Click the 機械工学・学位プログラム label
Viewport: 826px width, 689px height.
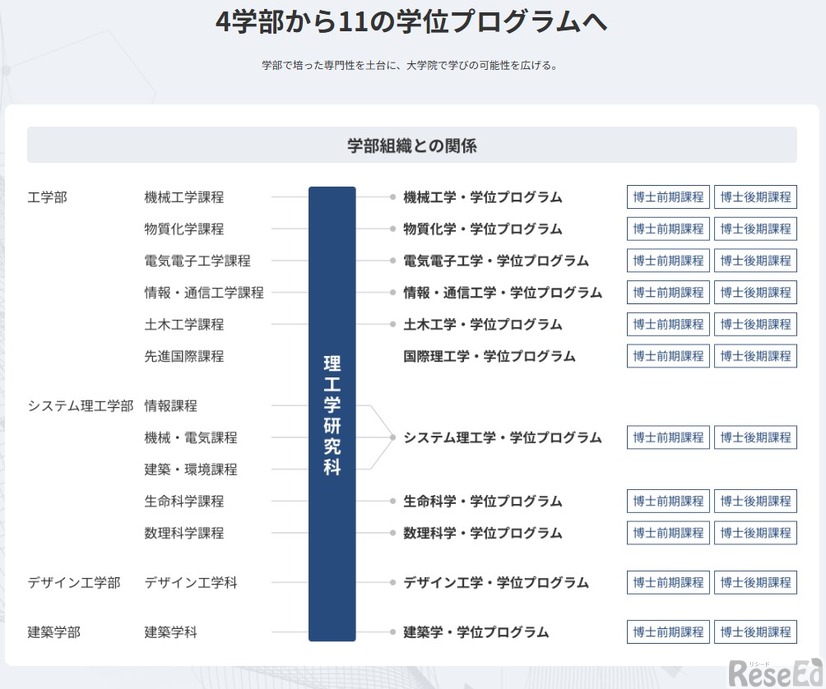click(483, 197)
